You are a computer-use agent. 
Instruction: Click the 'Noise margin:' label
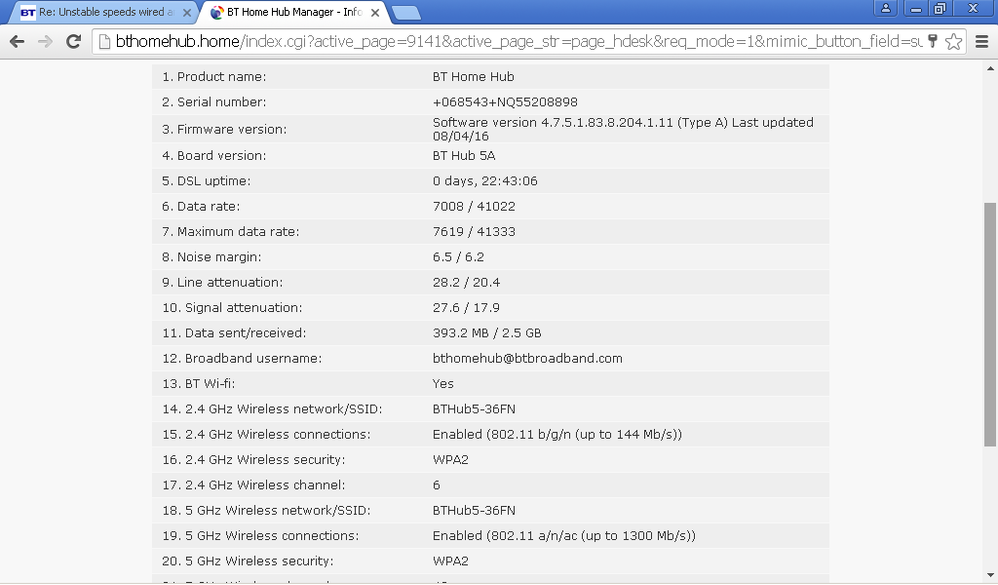coord(219,257)
